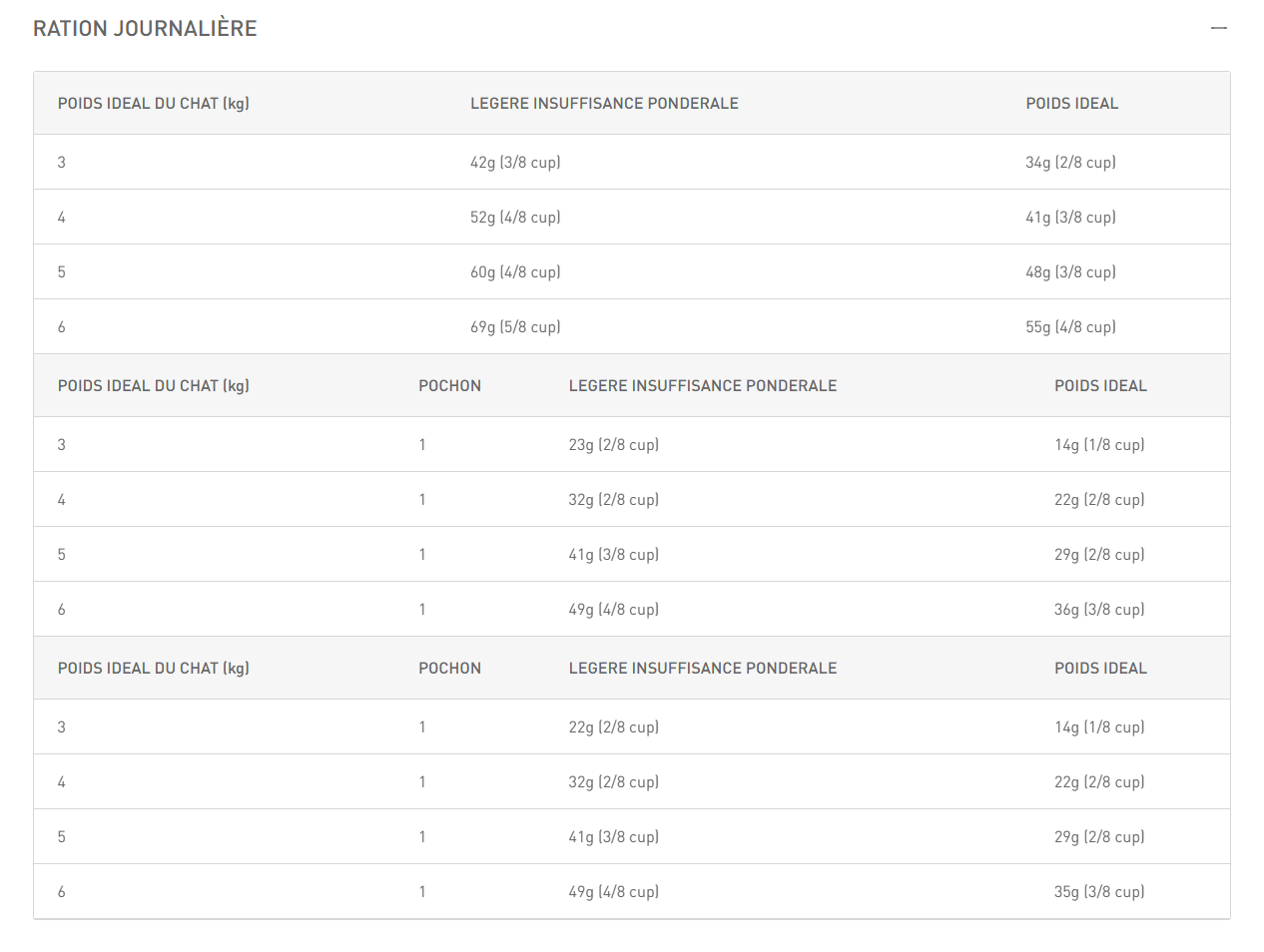
Task: Click the POIDS IDEAL header above 34g
Action: tap(1071, 103)
